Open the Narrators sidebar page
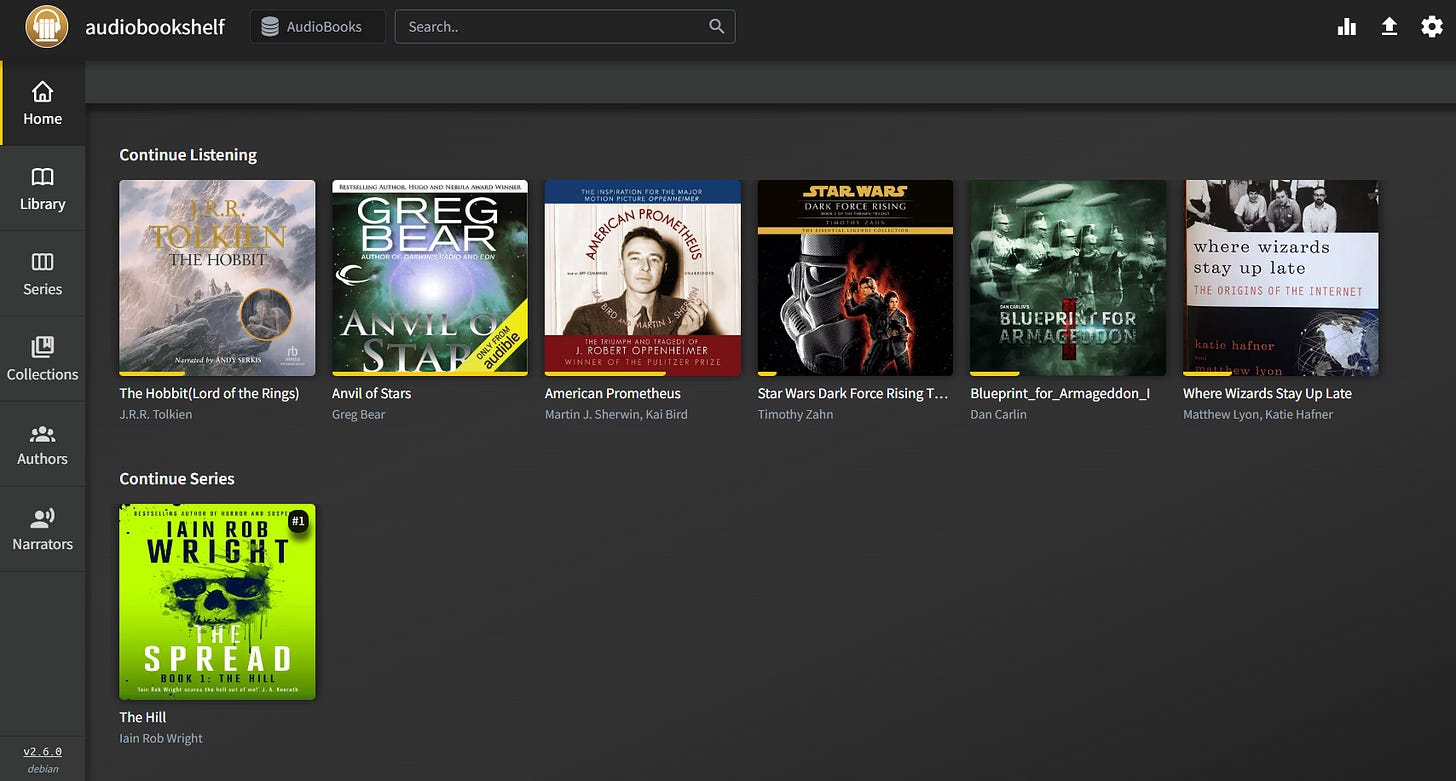The image size is (1456, 781). (x=43, y=528)
